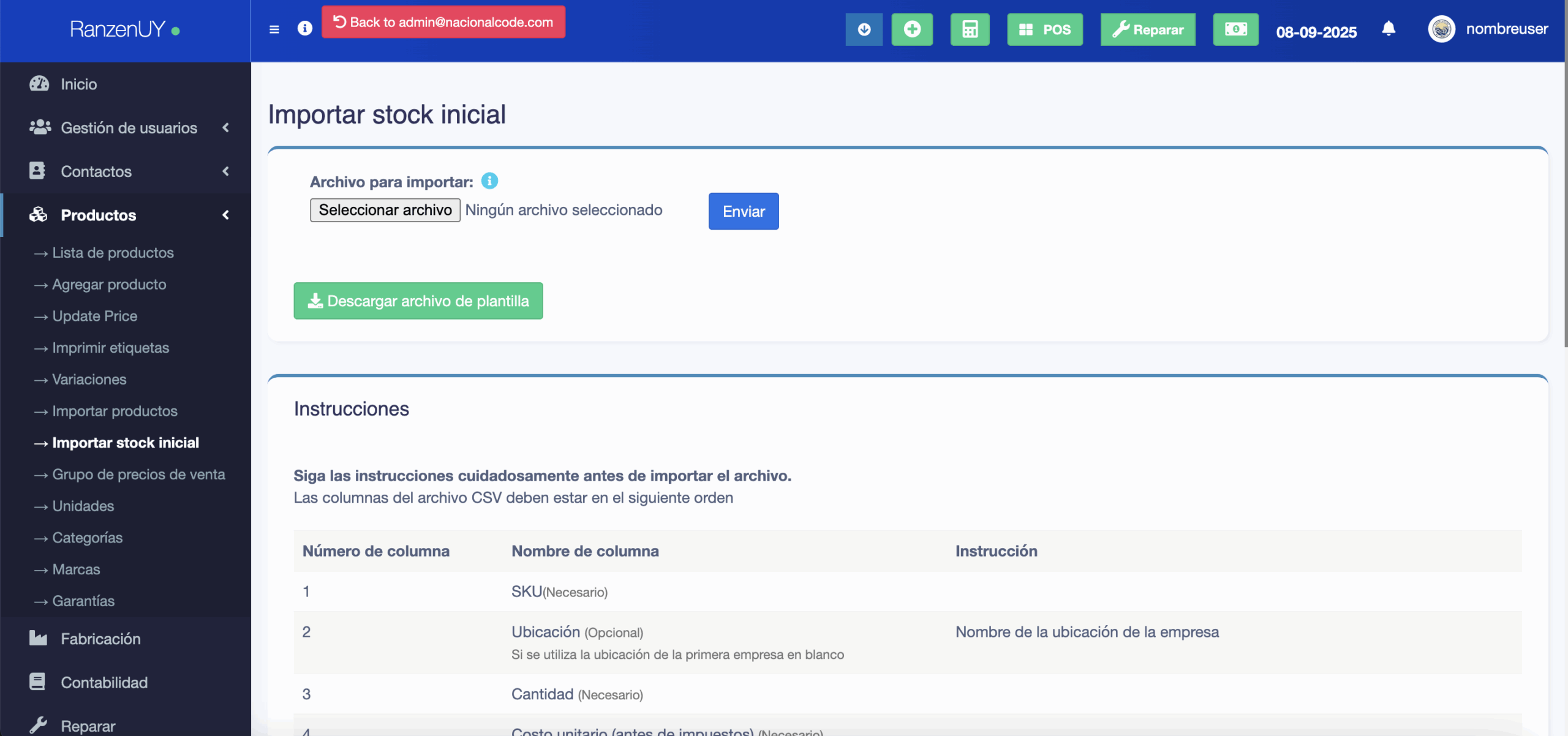Click the banknote cash register icon
1568x736 pixels.
click(1235, 29)
